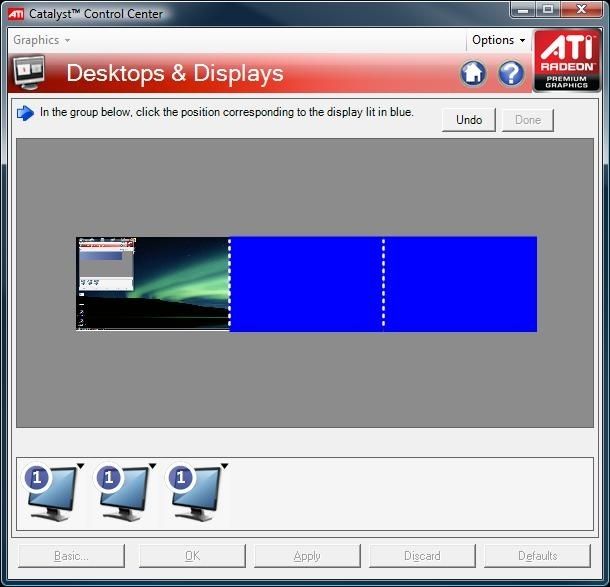Click the Defaults button
610x587 pixels.
[537, 555]
